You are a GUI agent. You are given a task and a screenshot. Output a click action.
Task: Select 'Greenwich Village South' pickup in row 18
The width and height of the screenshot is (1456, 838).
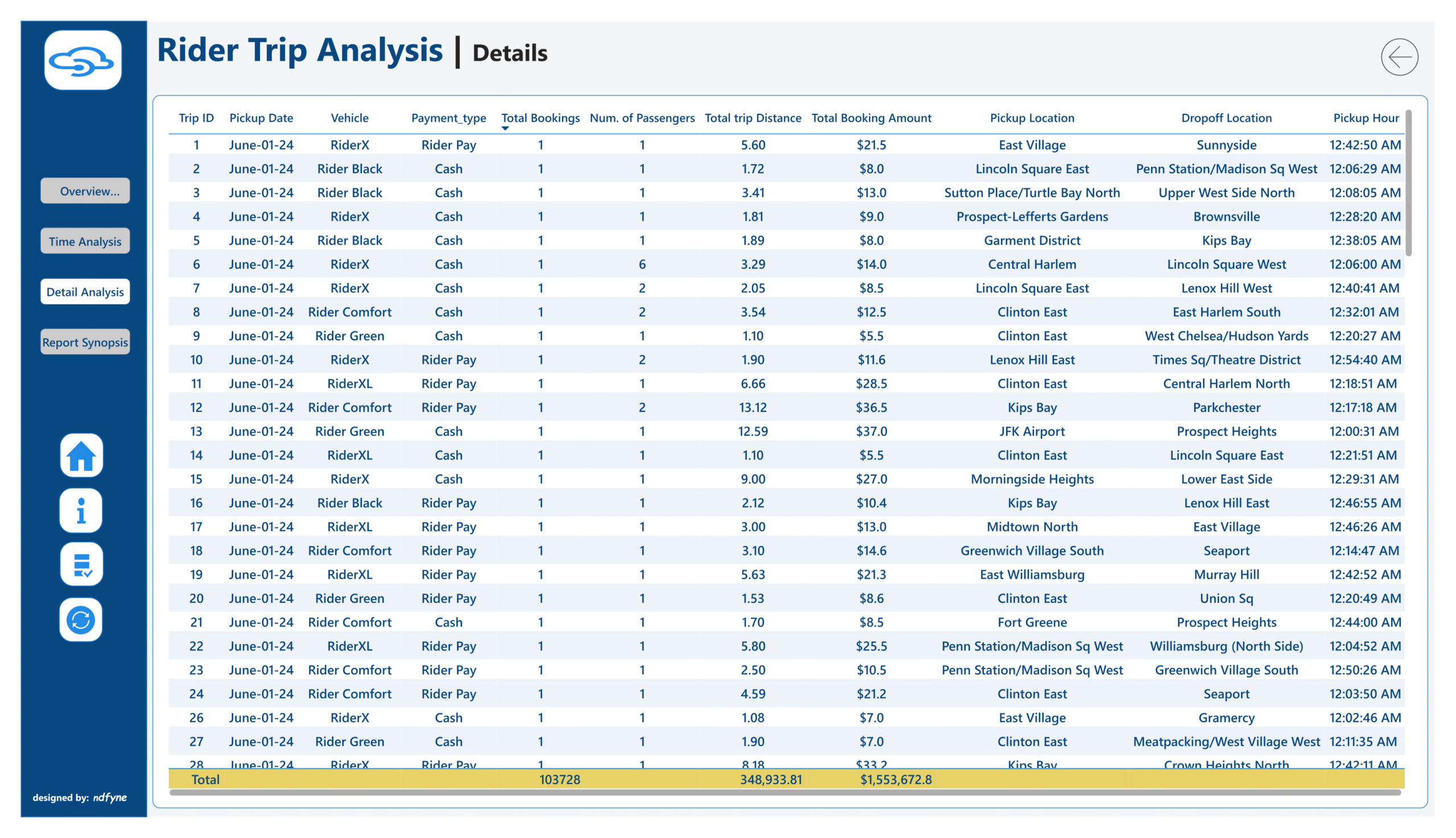pyautogui.click(x=1032, y=551)
